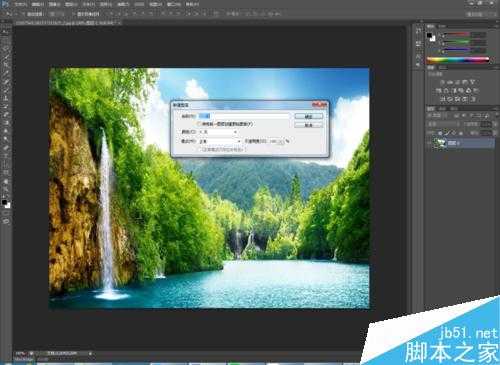Screen dimensions: 500x365
Task: Click the layer Name input field
Action: click(244, 116)
